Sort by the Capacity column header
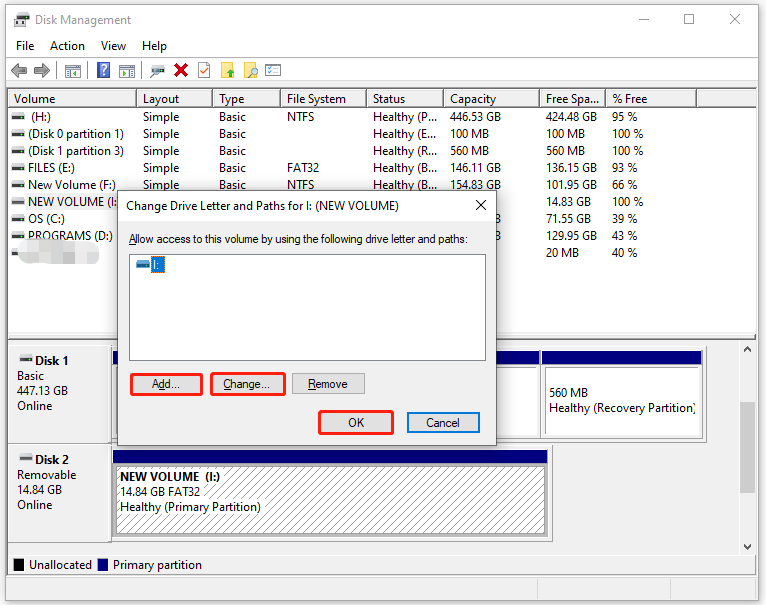 pos(491,99)
